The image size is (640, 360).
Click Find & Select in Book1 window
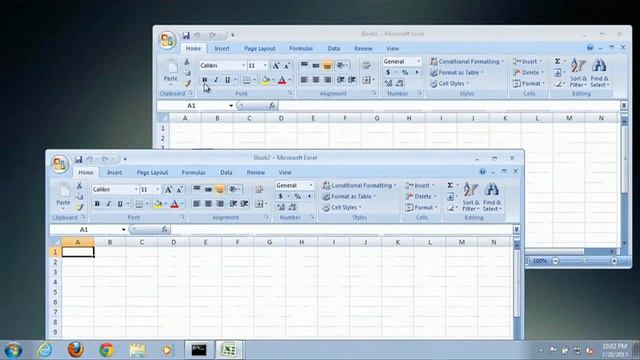click(599, 73)
